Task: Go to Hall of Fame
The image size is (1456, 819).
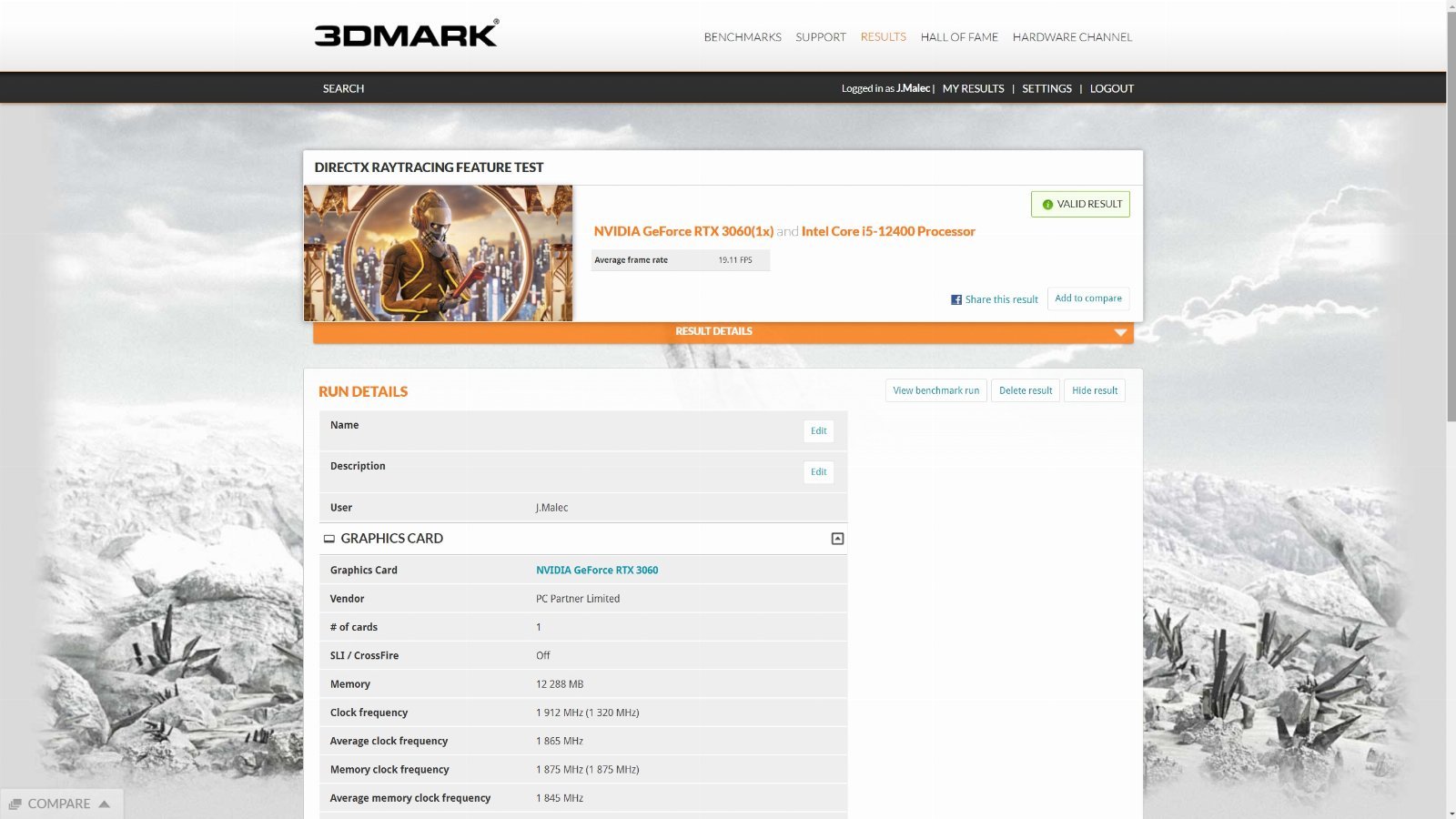Action: point(959,37)
